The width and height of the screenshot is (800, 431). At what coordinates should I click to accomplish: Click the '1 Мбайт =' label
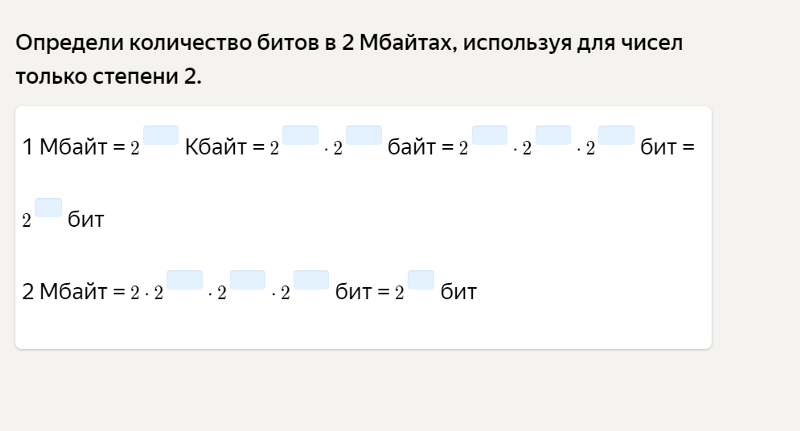point(73,147)
